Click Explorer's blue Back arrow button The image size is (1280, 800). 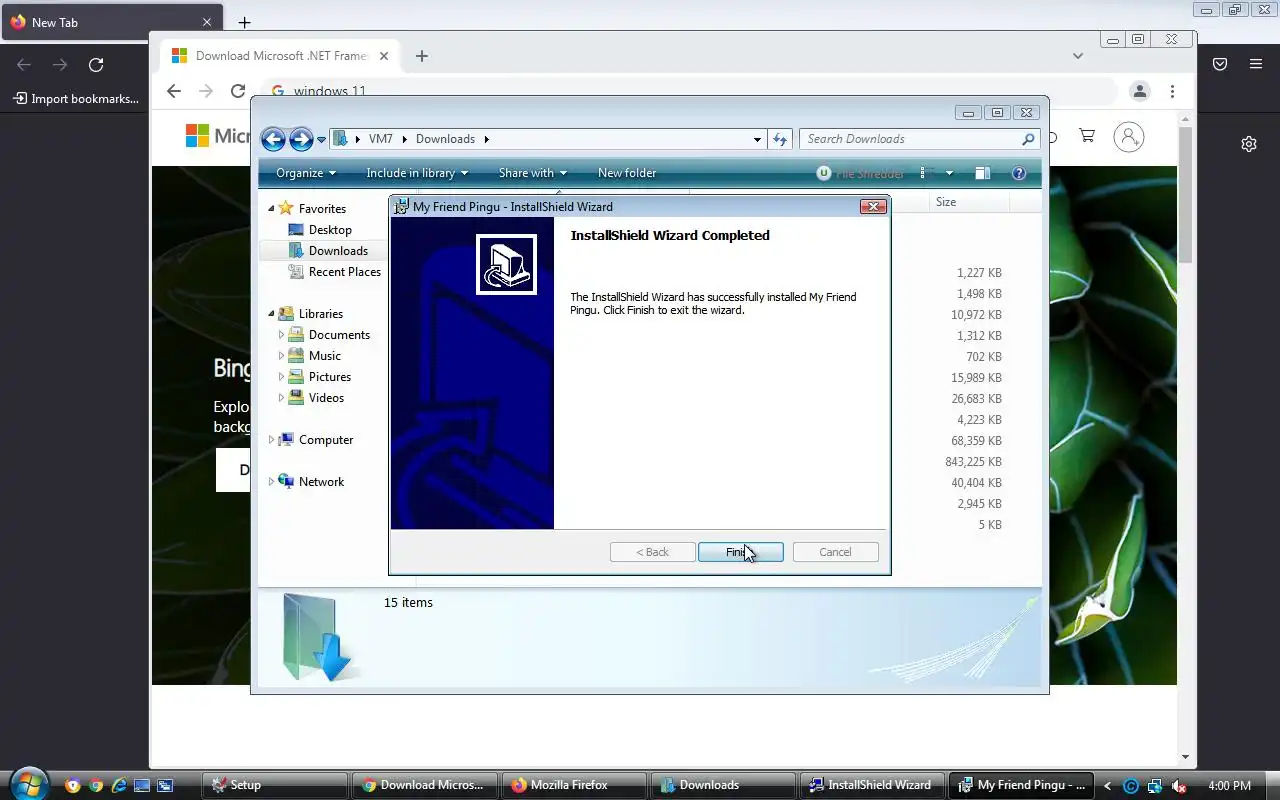[273, 139]
